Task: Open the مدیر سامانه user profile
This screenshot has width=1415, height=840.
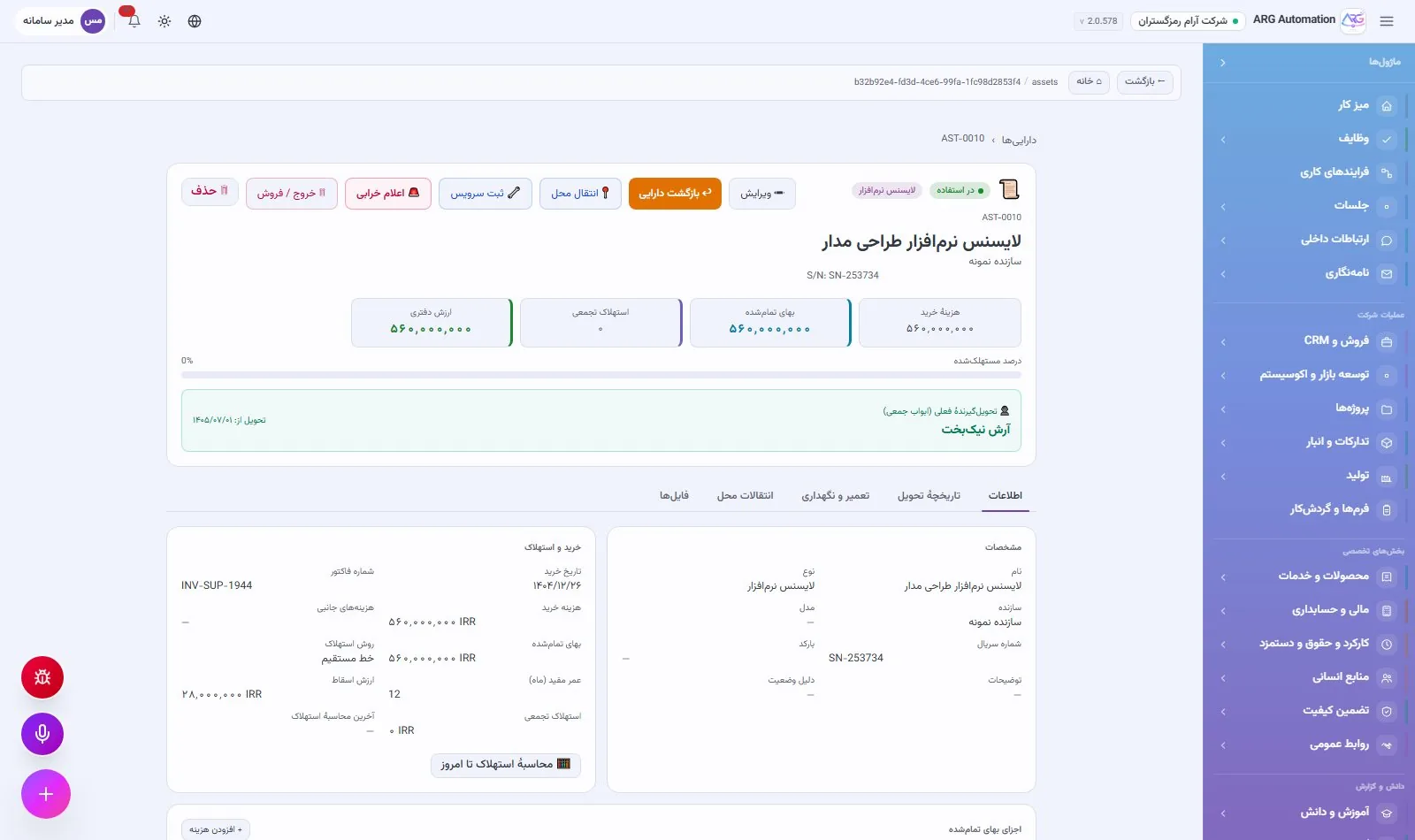Action: (x=62, y=20)
